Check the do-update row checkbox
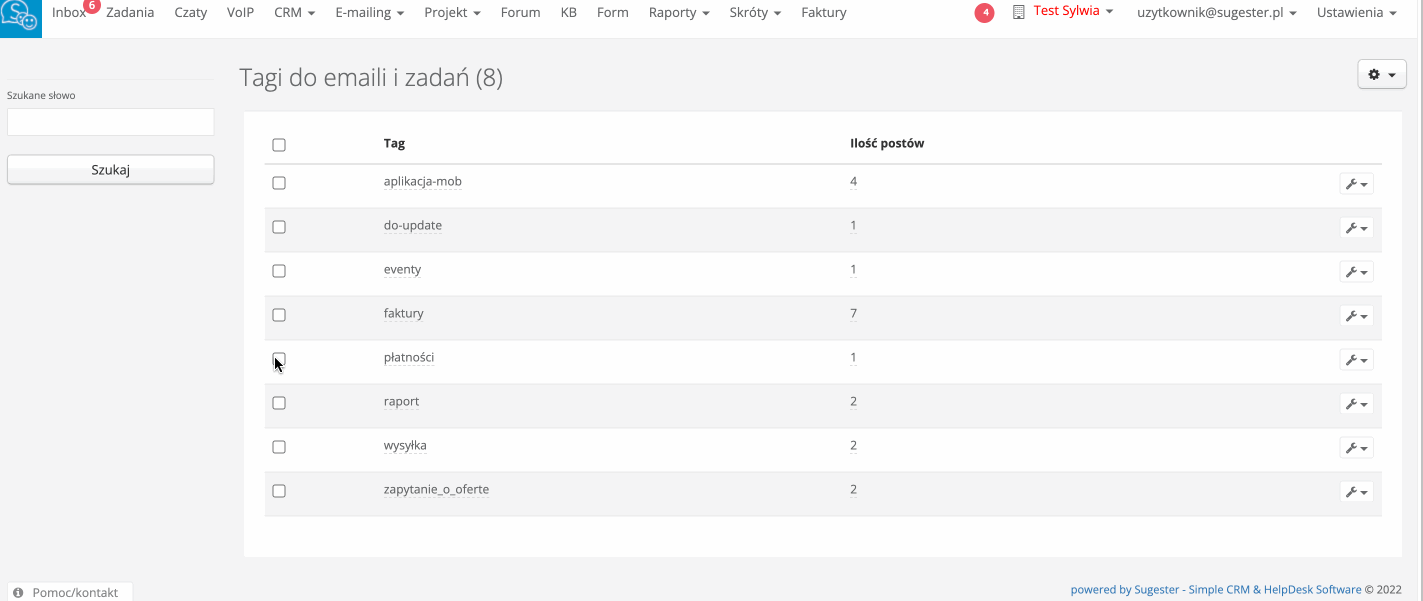 click(x=279, y=227)
